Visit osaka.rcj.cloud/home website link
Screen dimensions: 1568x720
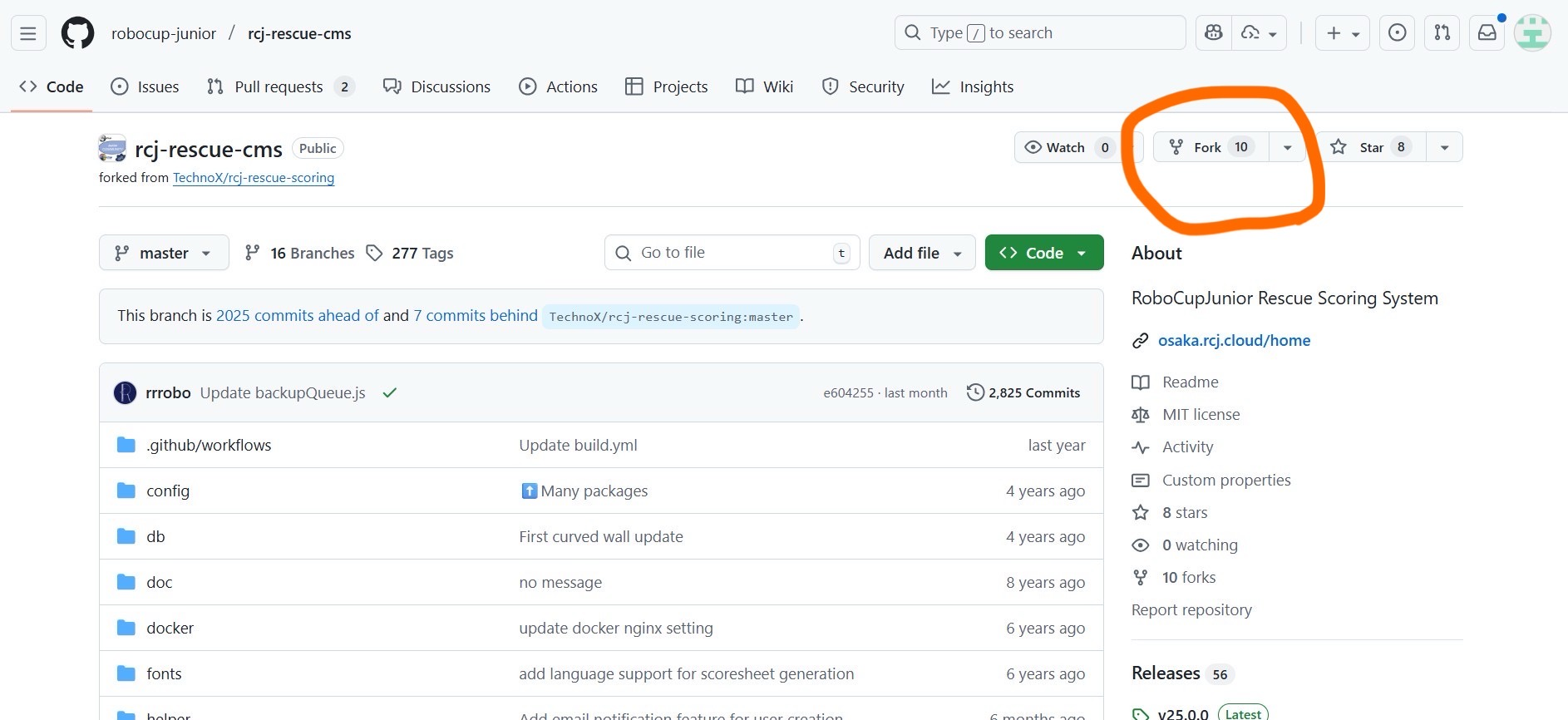coord(1234,340)
